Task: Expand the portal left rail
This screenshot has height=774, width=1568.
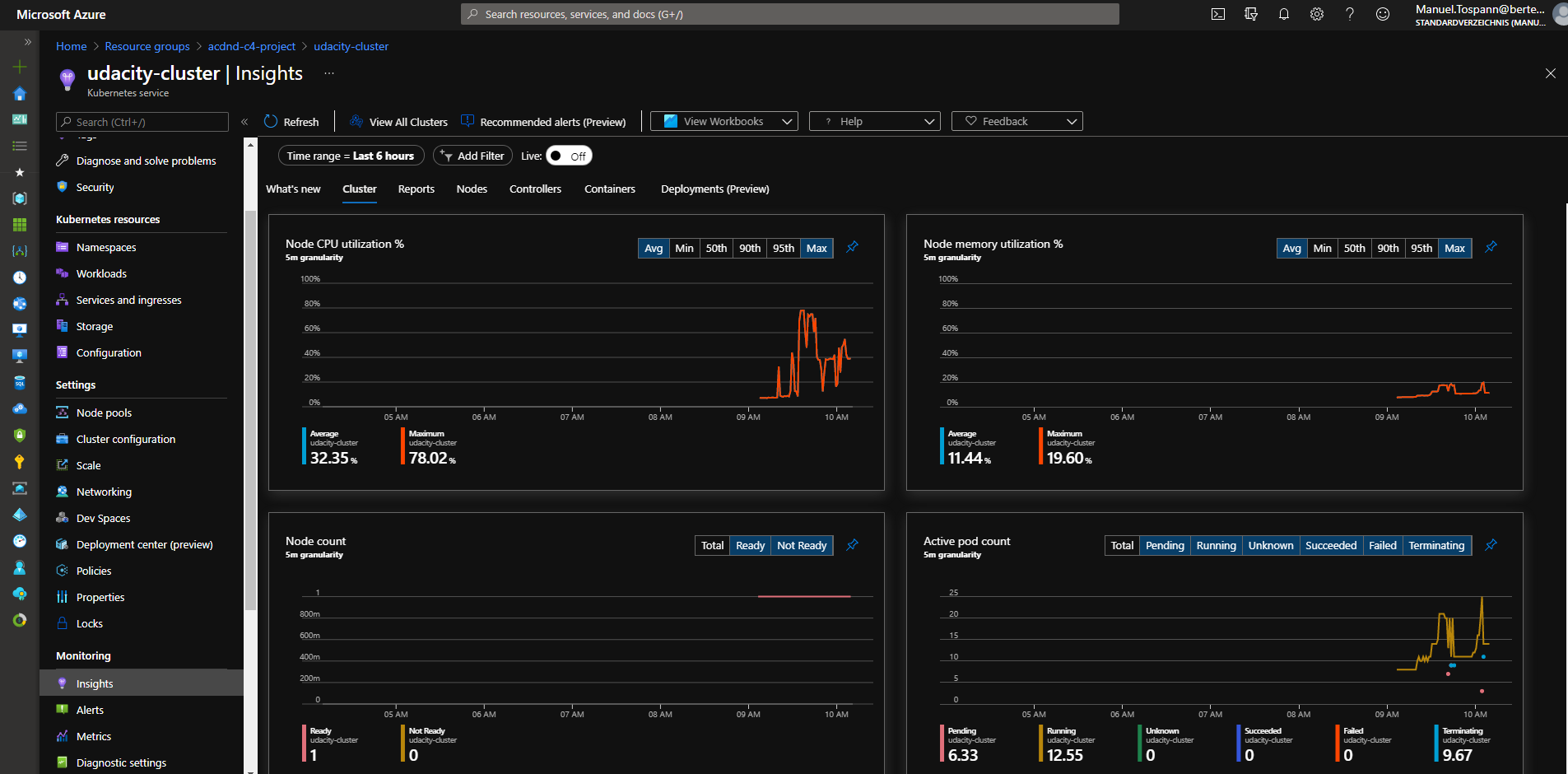Action: point(27,41)
